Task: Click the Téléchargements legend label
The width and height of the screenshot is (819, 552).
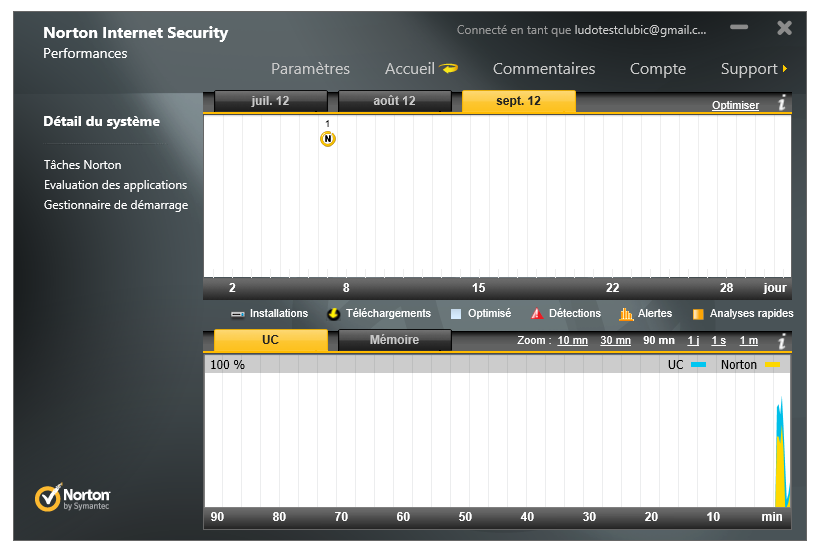Action: pyautogui.click(x=389, y=313)
